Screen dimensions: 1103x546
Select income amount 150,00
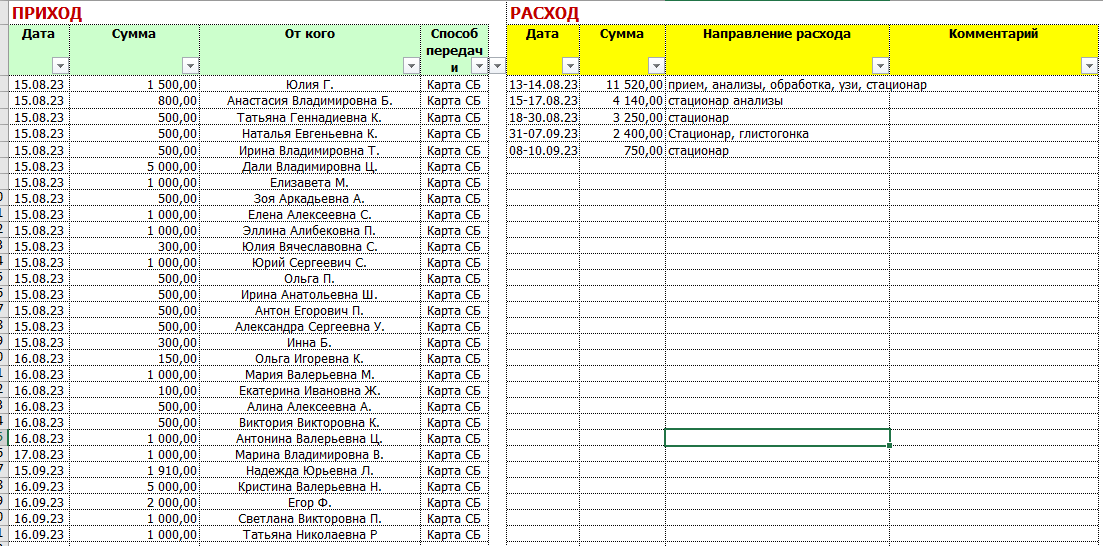pyautogui.click(x=134, y=358)
